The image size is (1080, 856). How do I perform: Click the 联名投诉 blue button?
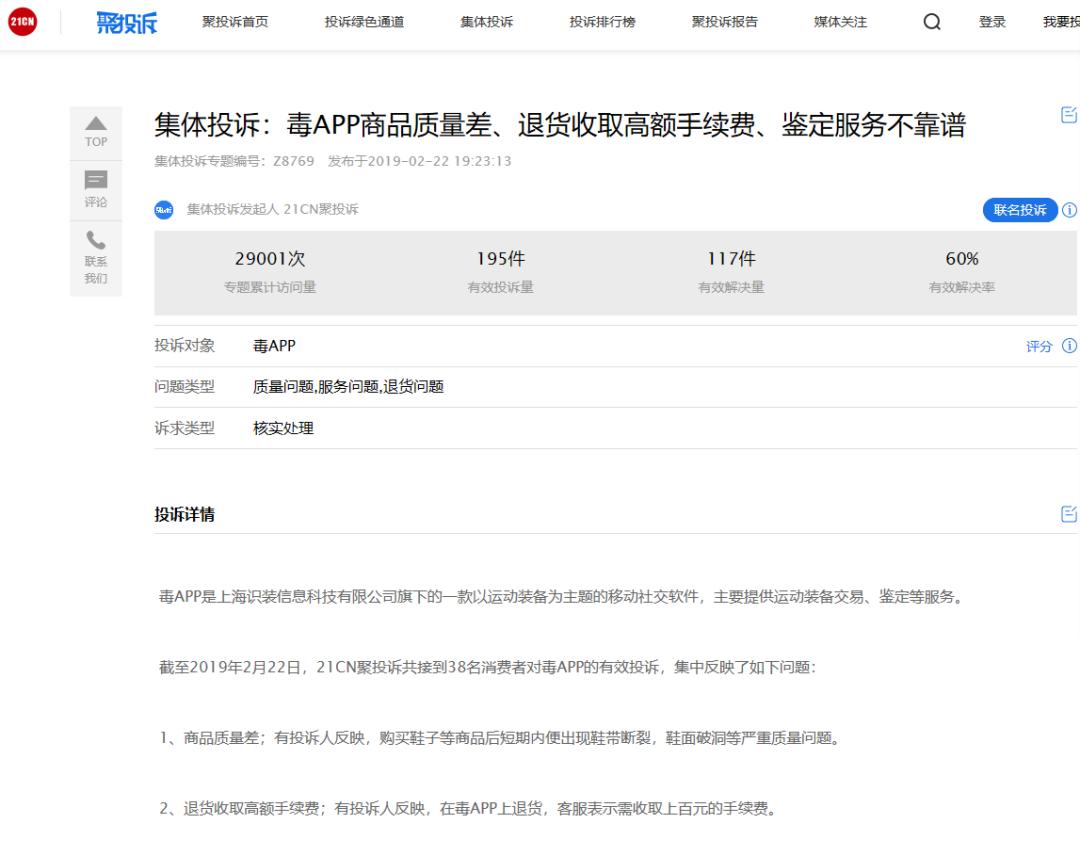pos(1019,210)
